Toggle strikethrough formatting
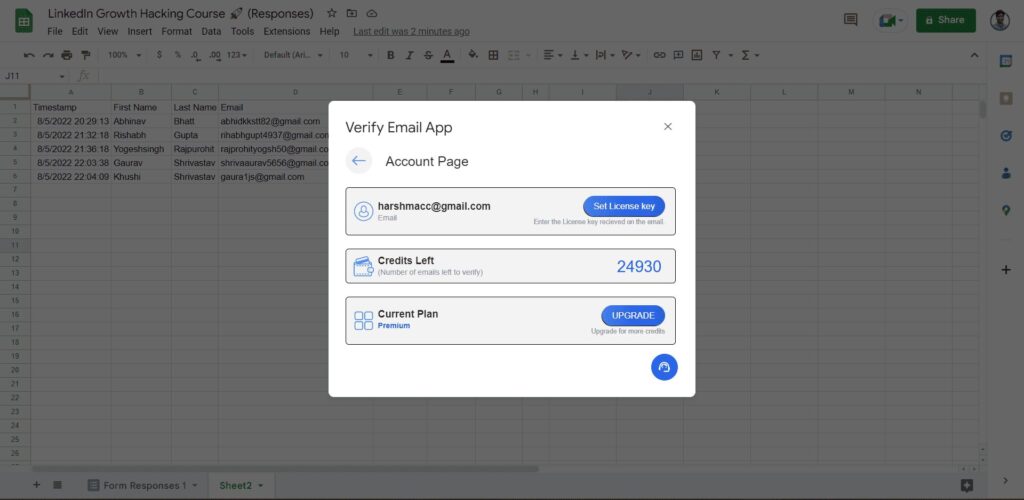This screenshot has height=500, width=1024. click(428, 55)
